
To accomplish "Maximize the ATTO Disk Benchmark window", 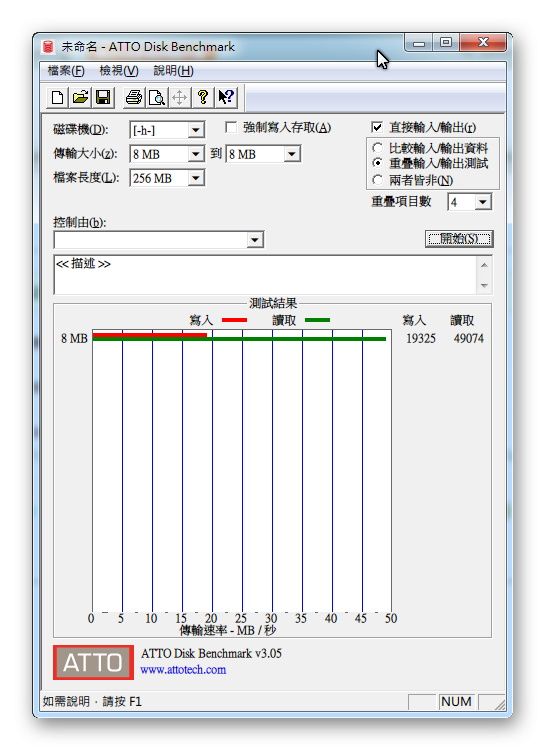I will pos(446,43).
